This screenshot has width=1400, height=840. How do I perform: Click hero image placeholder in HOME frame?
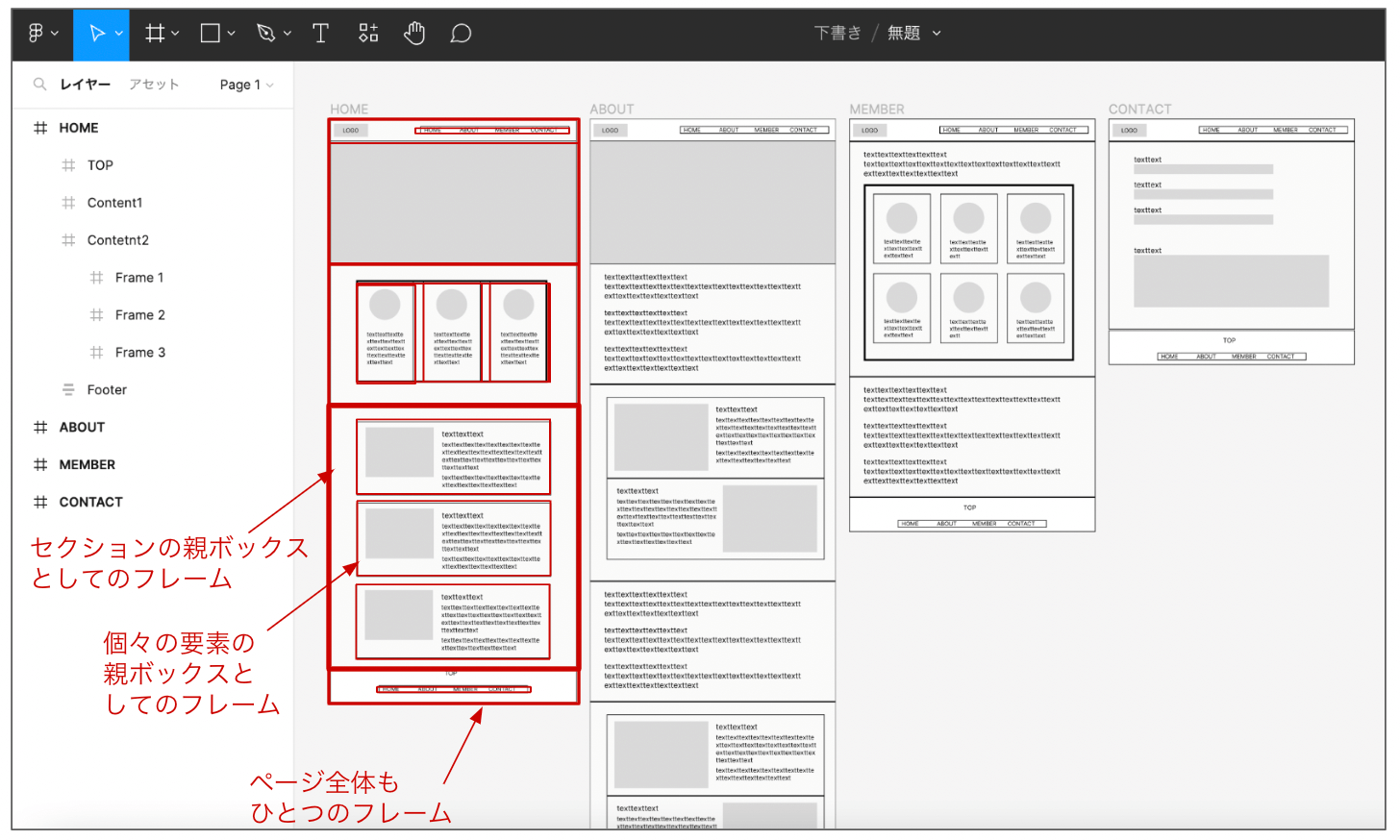pyautogui.click(x=454, y=204)
